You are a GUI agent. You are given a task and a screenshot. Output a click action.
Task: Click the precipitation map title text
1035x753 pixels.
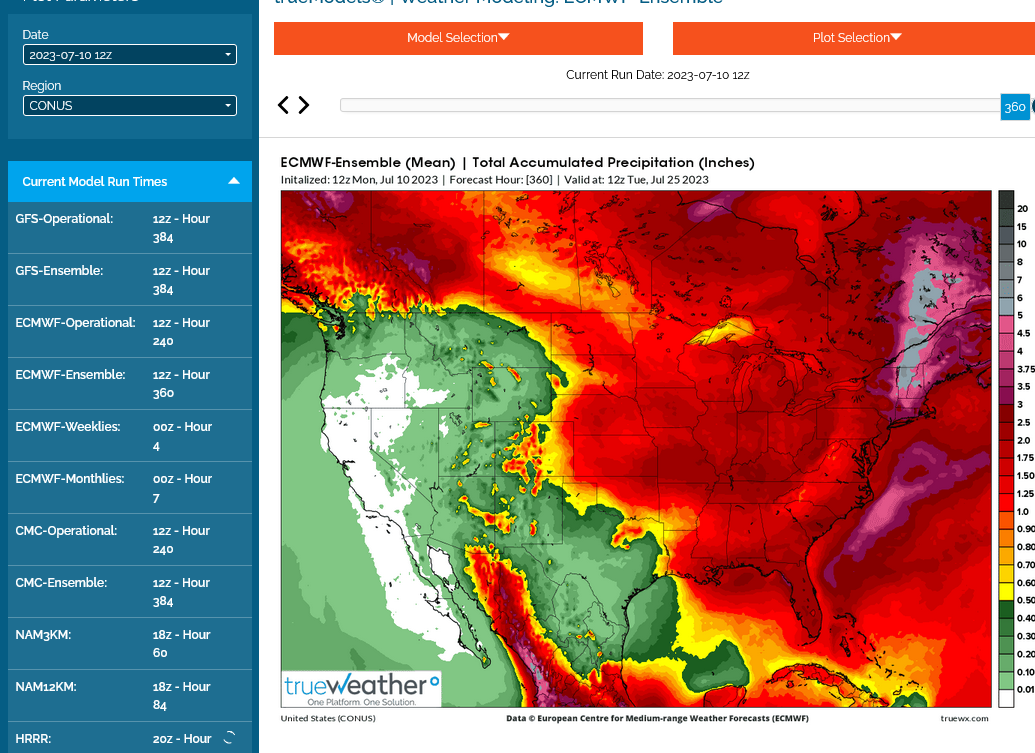coord(518,162)
